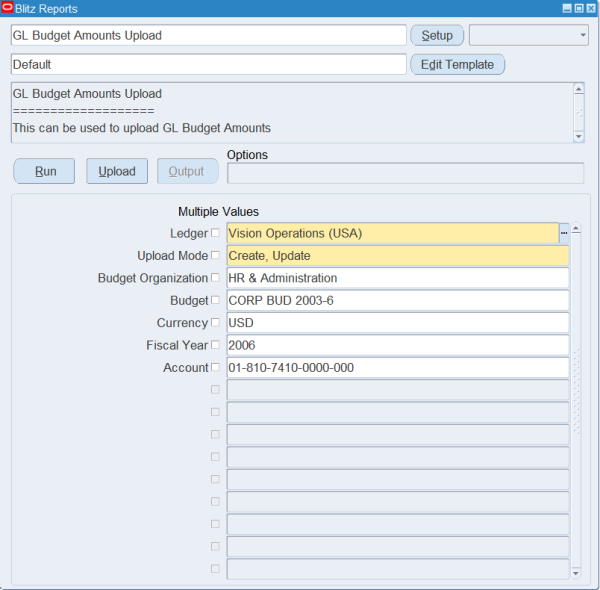Click the Oracle logo icon in title bar
Screen dimensions: 600x590
click(x=7, y=7)
